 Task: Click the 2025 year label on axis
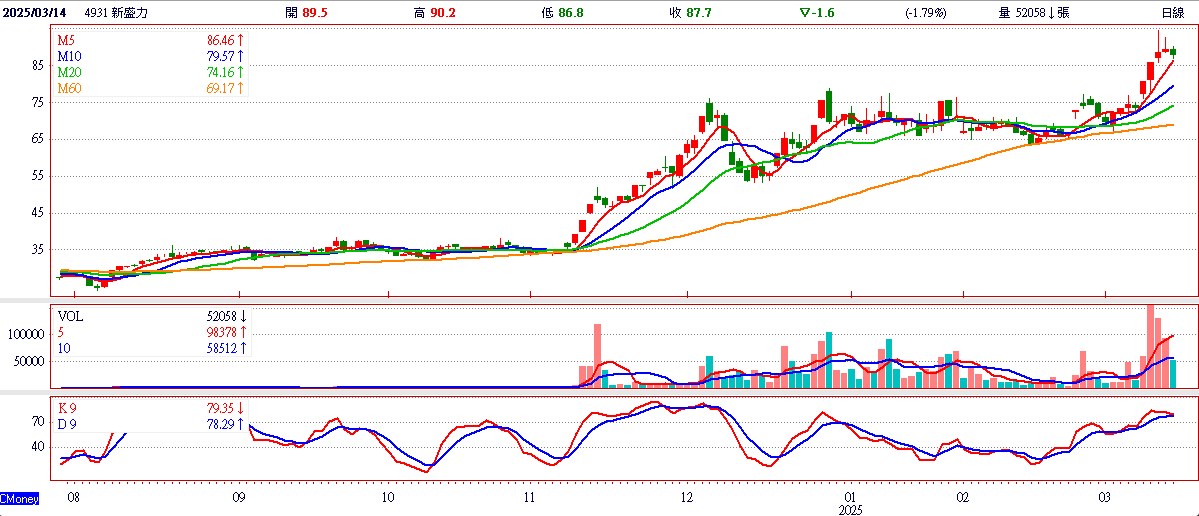pyautogui.click(x=850, y=509)
